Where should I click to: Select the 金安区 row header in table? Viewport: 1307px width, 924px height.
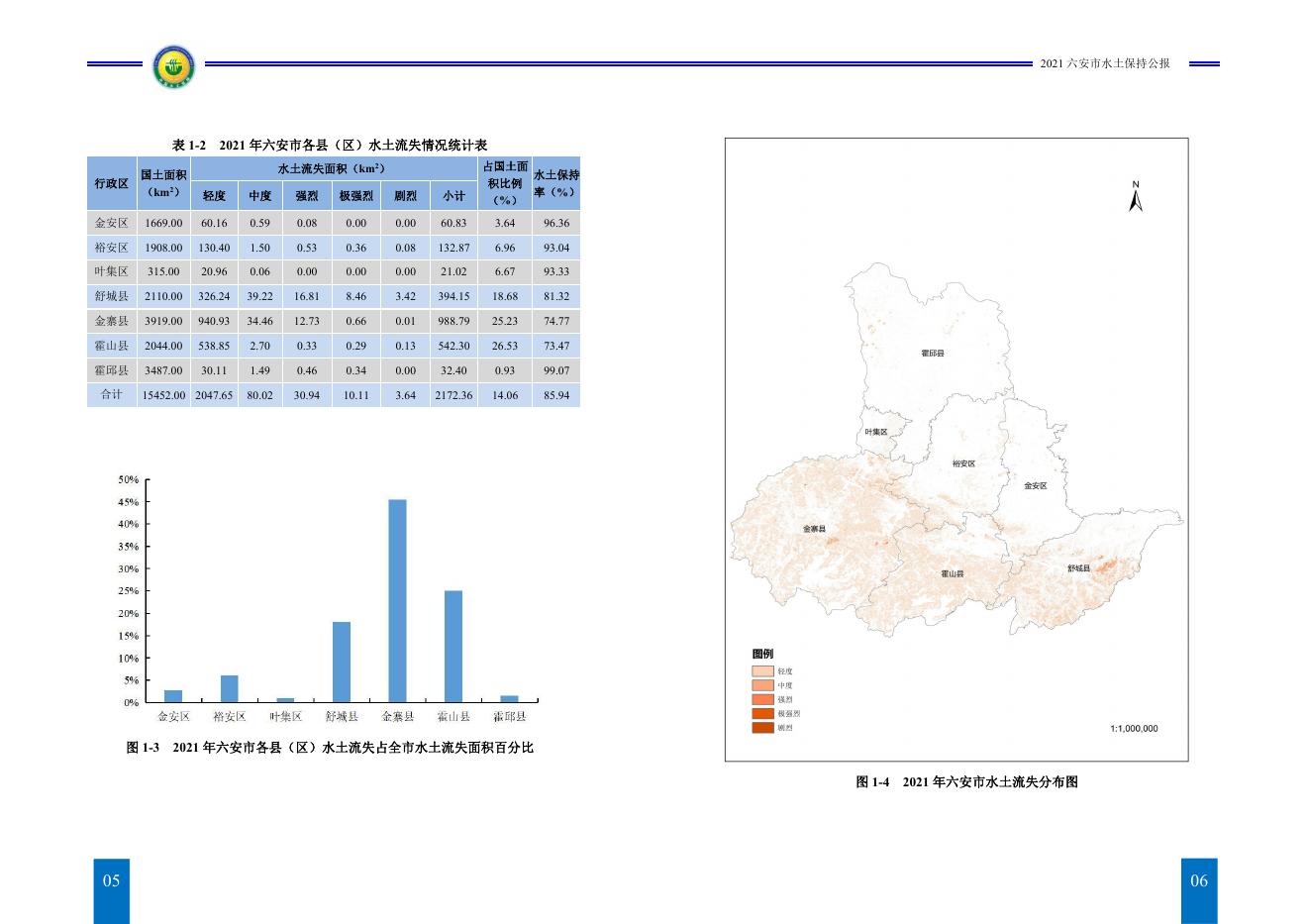(x=112, y=223)
